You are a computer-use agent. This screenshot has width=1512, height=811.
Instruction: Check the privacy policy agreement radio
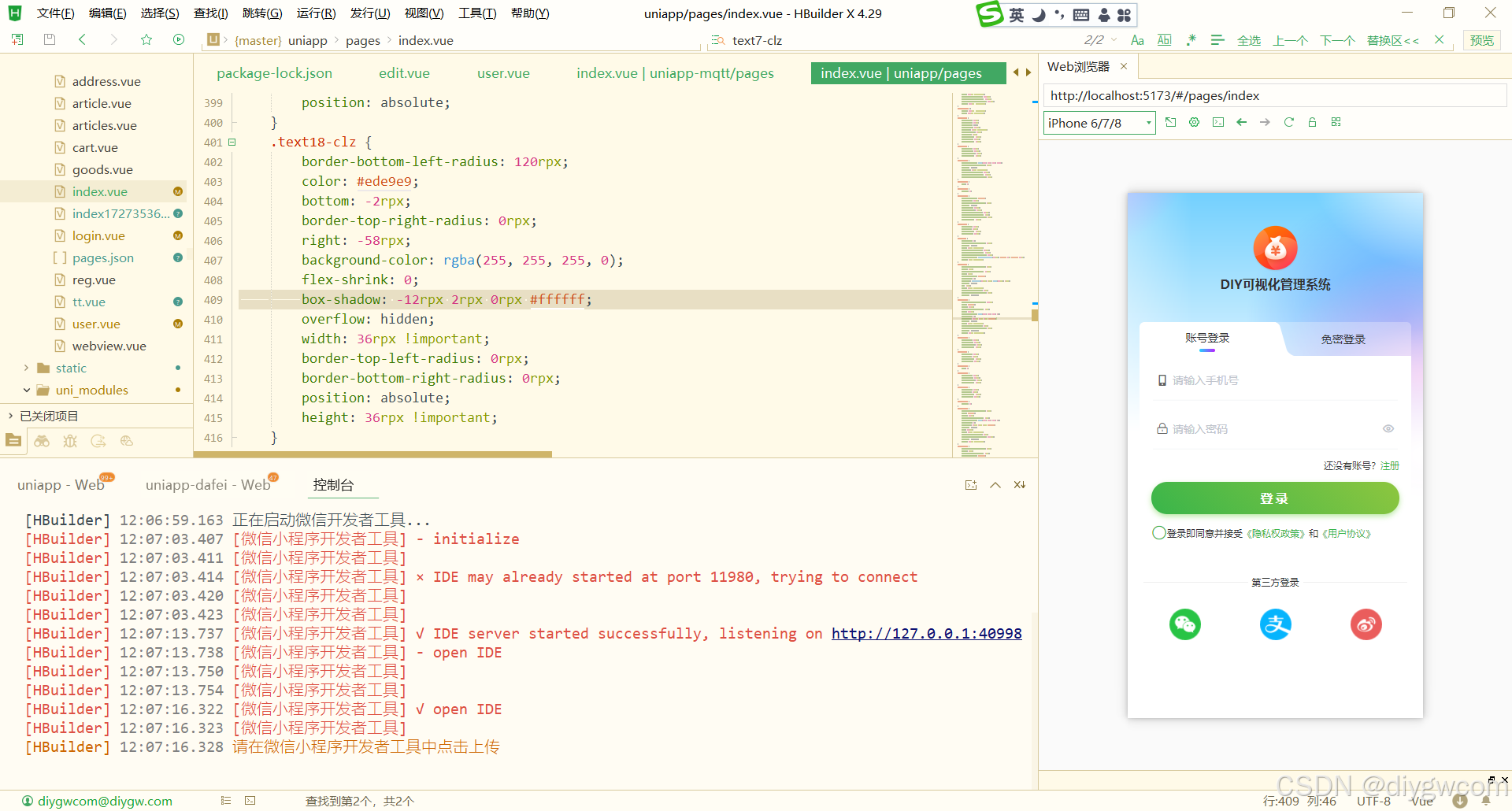click(1158, 533)
